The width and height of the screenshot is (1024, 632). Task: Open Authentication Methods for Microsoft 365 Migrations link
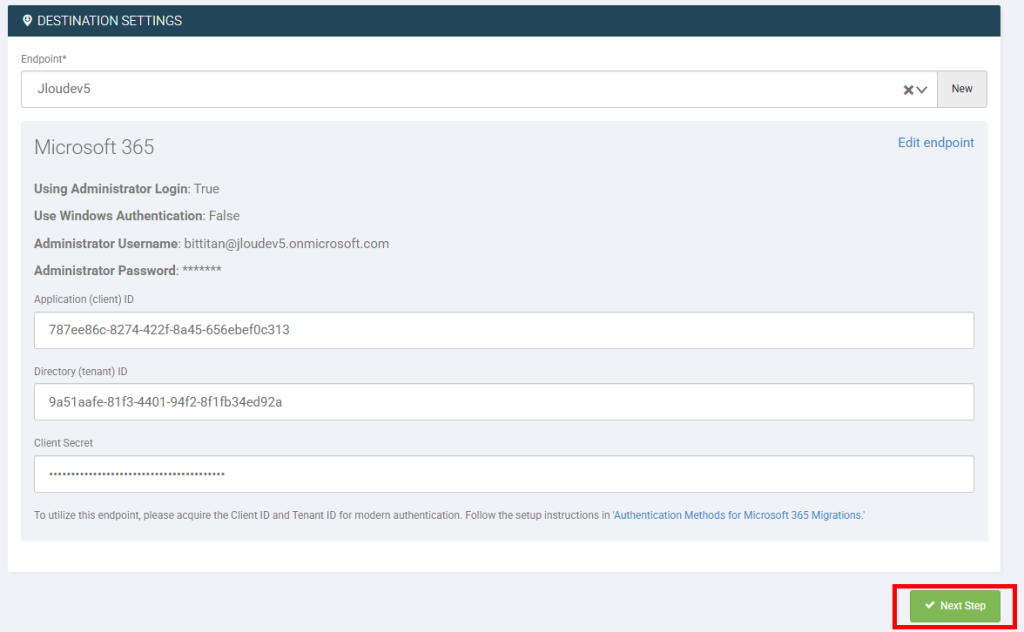point(739,515)
